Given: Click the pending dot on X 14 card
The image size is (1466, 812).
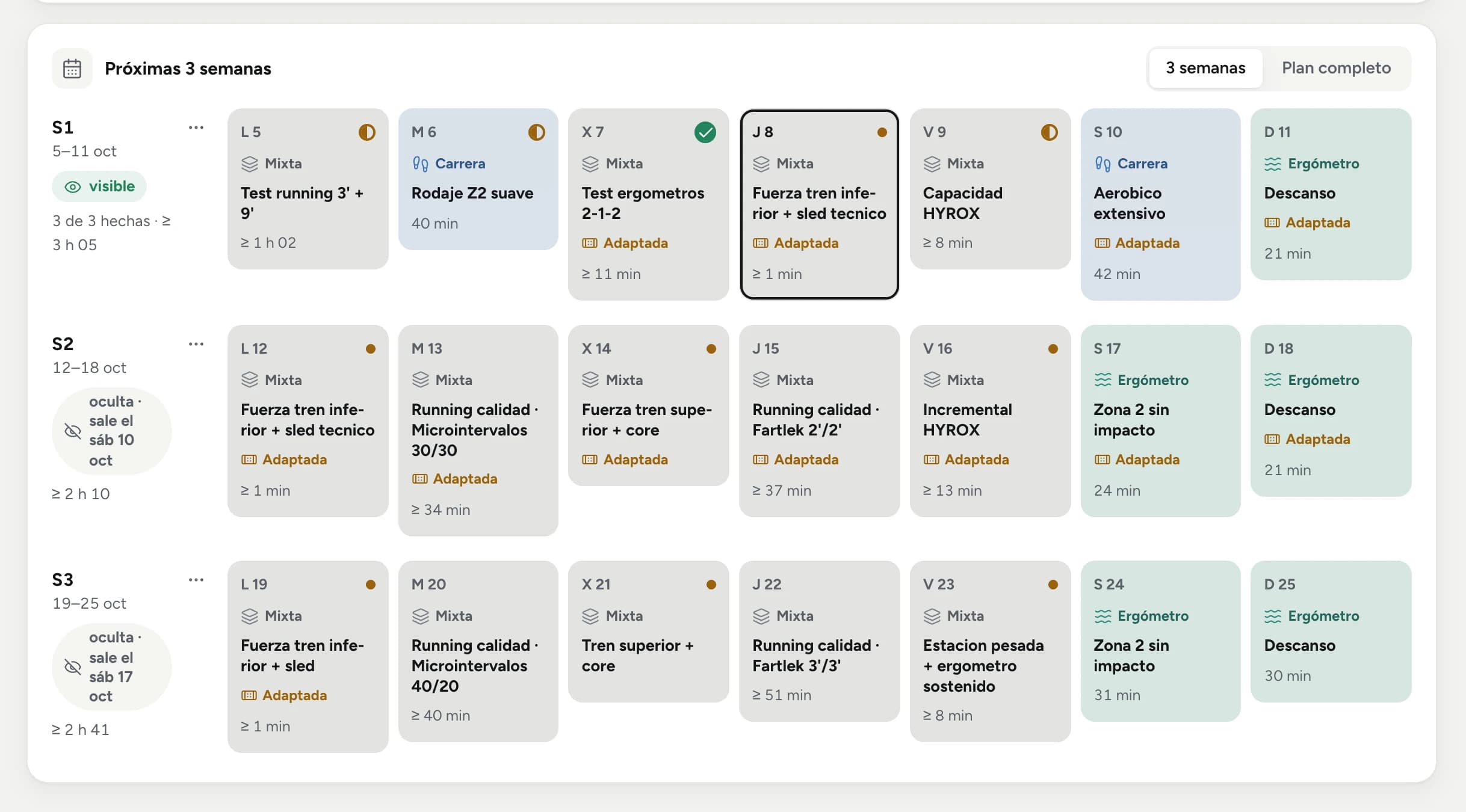Looking at the screenshot, I should pyautogui.click(x=711, y=349).
